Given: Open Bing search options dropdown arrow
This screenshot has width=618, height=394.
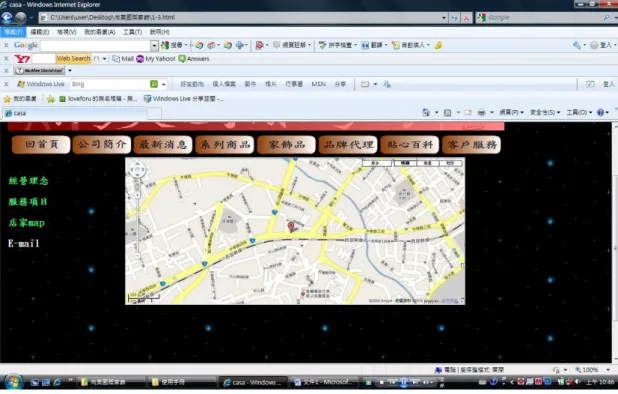Looking at the screenshot, I should (164, 84).
